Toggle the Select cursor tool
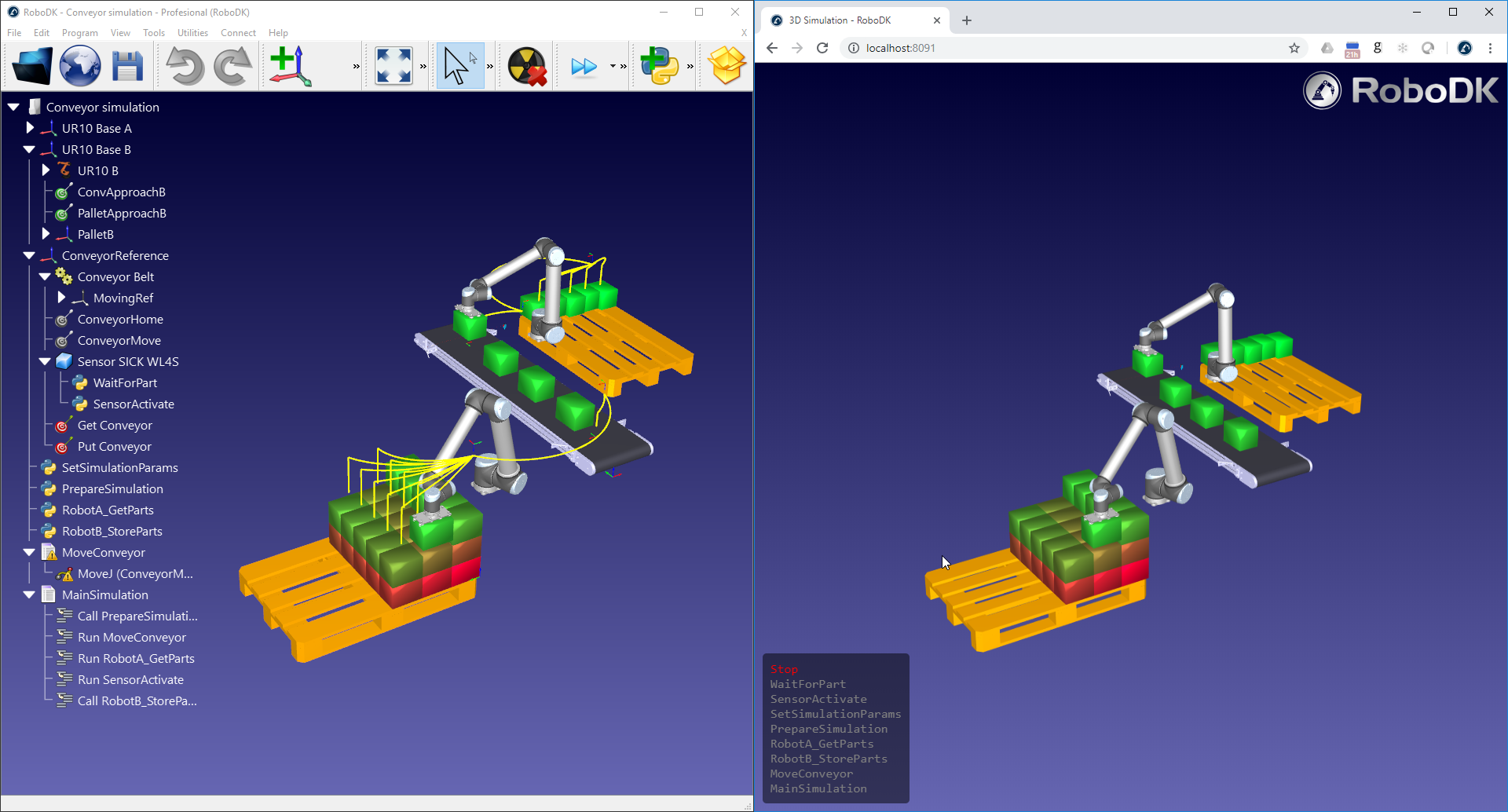Screen dimensions: 1508x812 click(x=459, y=66)
